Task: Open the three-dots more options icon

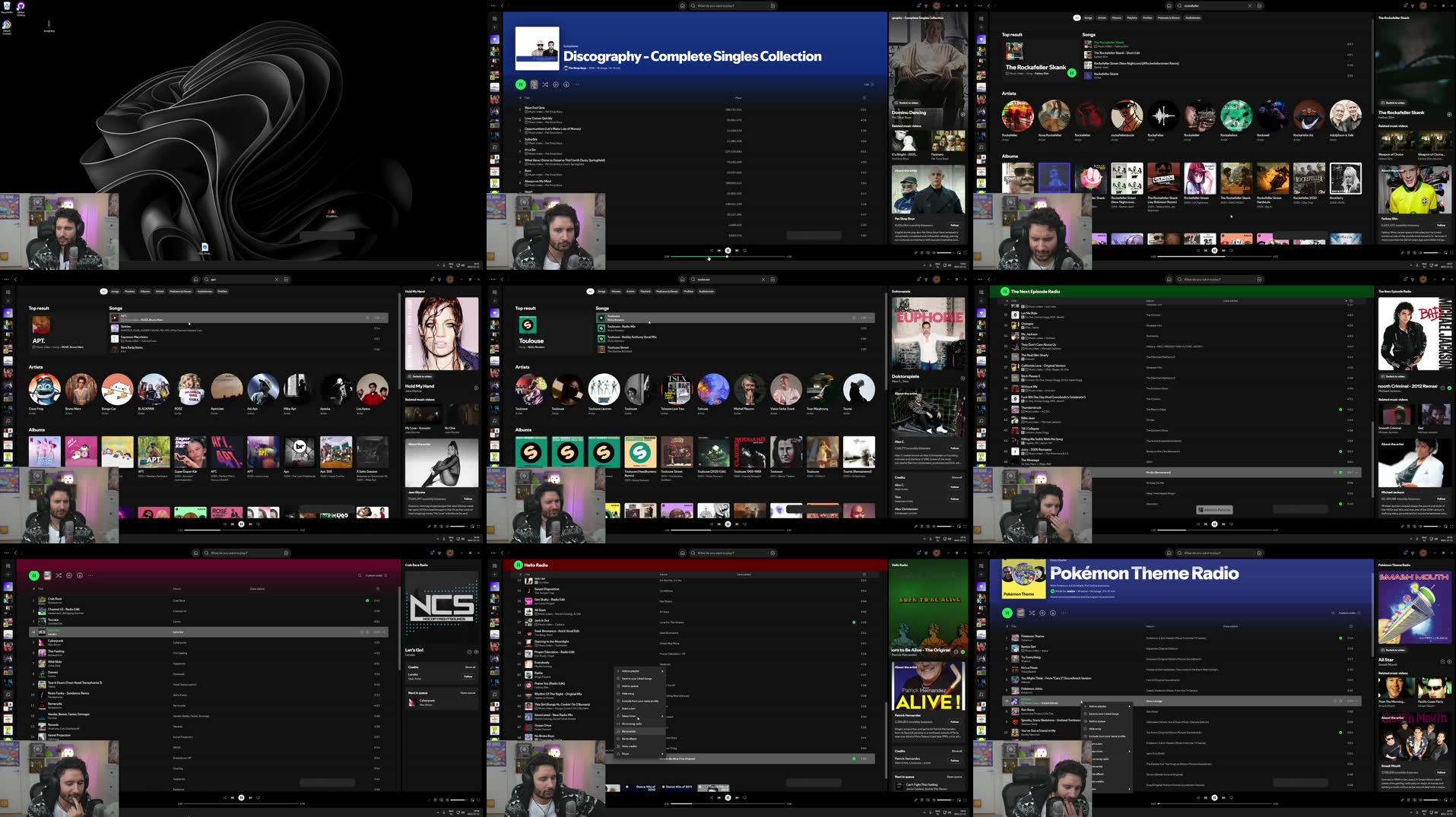Action: 578,84
